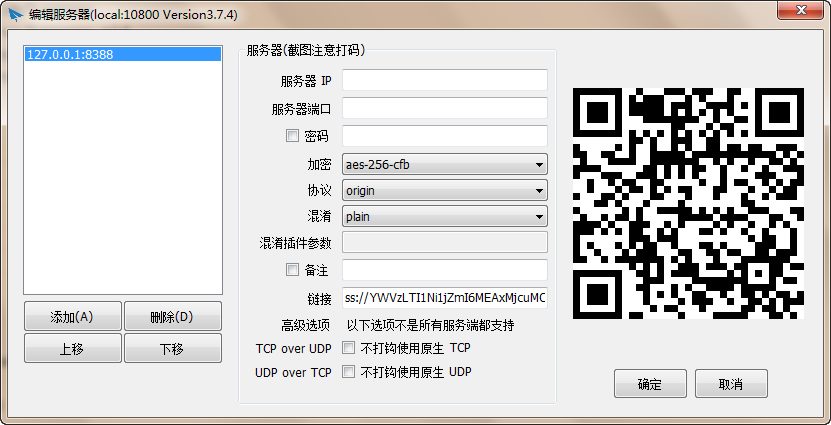Click the 添加(A) button

pos(73,316)
